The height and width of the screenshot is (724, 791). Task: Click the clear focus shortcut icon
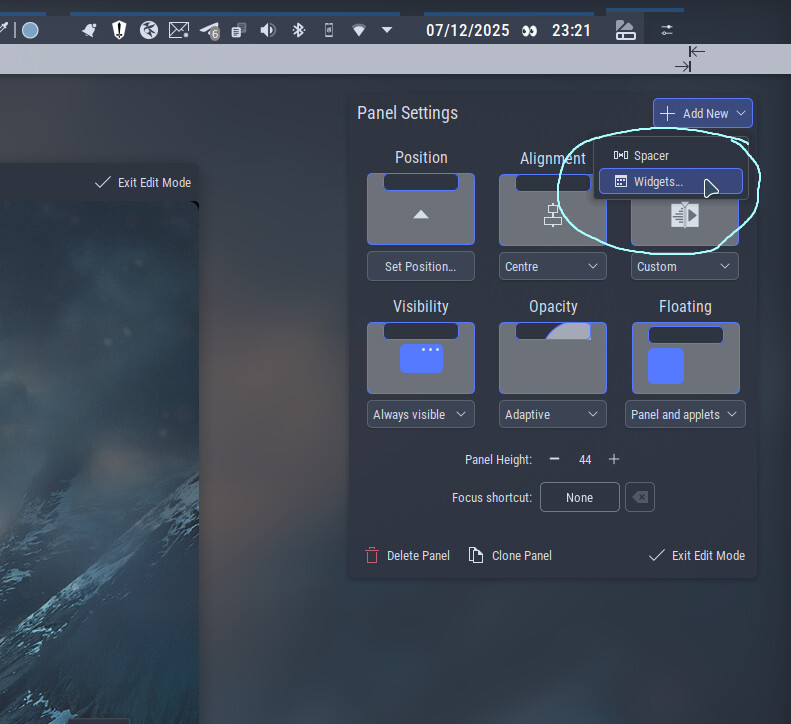pyautogui.click(x=640, y=497)
